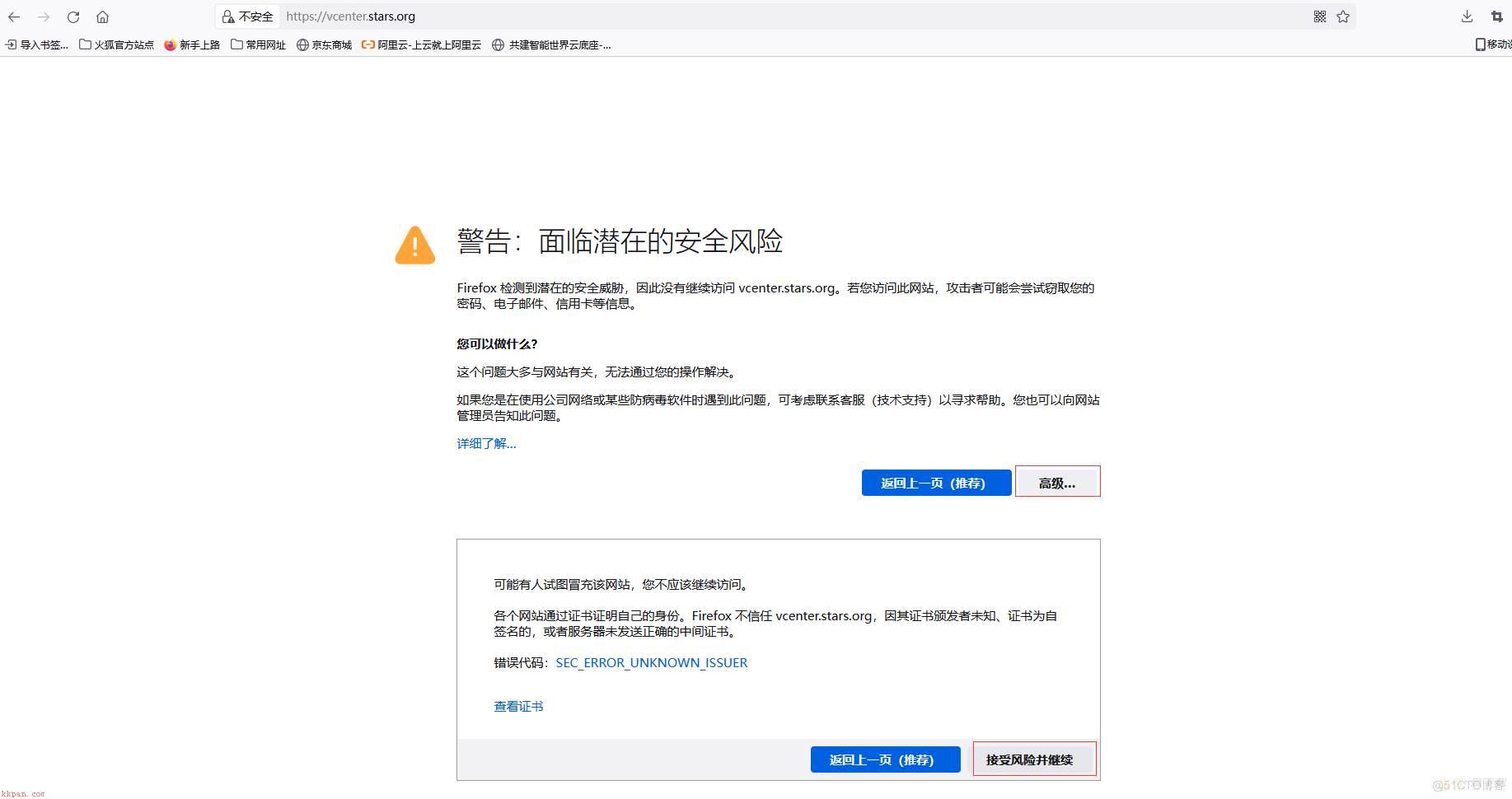
Task: Click the browser forward arrow
Action: [x=44, y=16]
